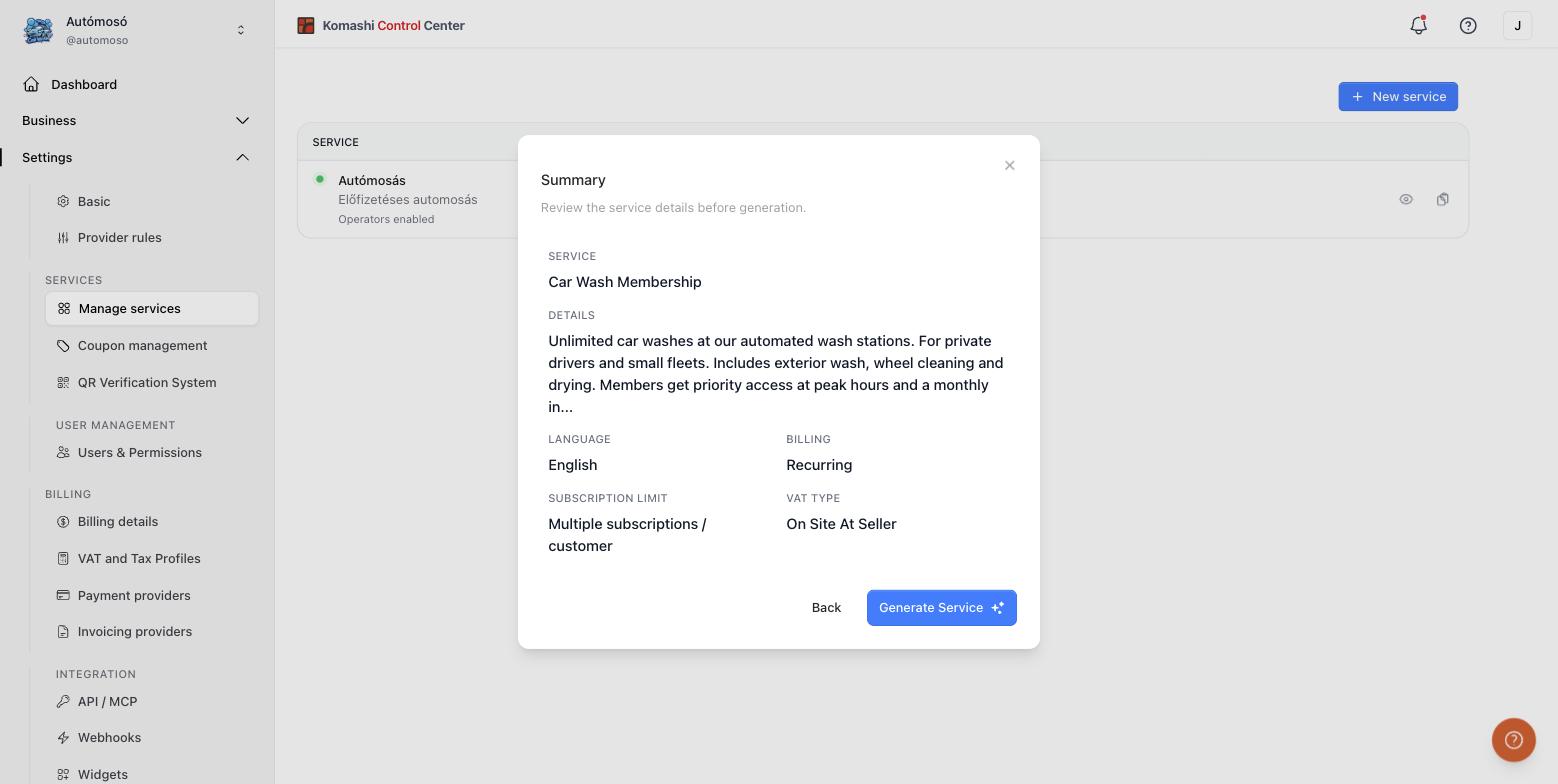Close the Summary dialog
1558x784 pixels.
(x=1009, y=165)
